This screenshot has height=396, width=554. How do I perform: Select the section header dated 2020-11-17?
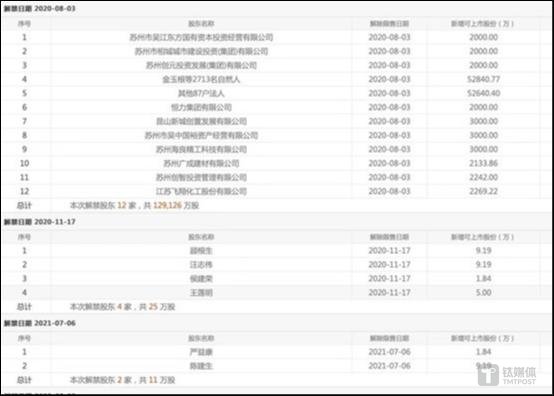(40, 222)
